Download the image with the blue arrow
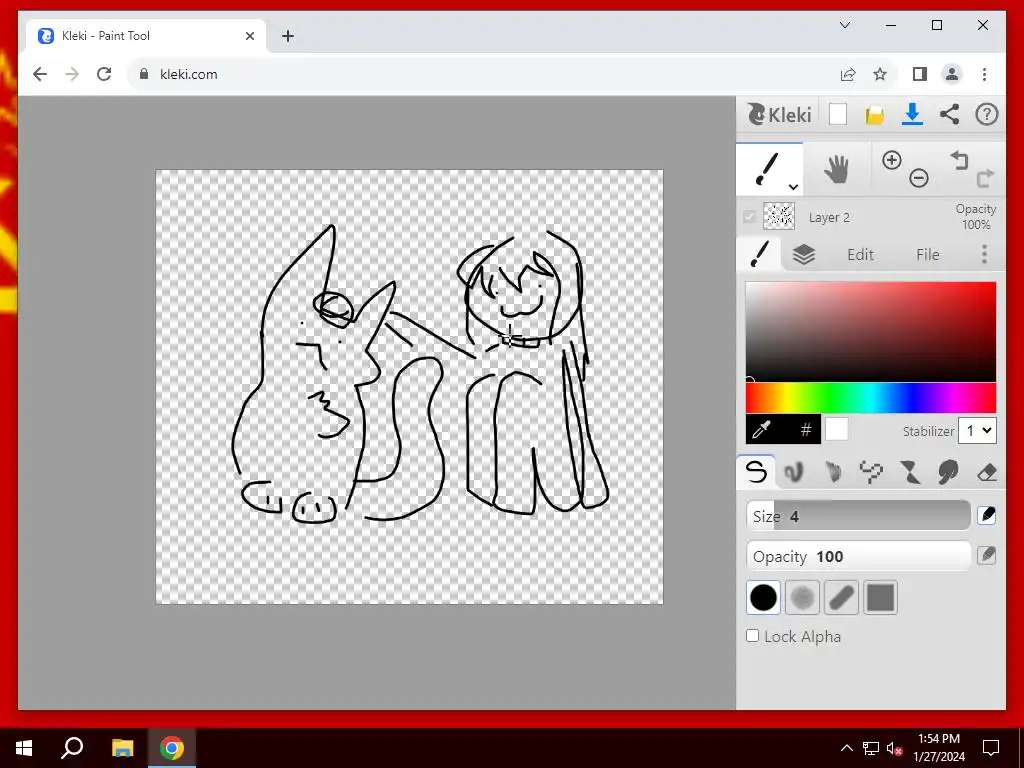The image size is (1024, 768). [x=912, y=114]
